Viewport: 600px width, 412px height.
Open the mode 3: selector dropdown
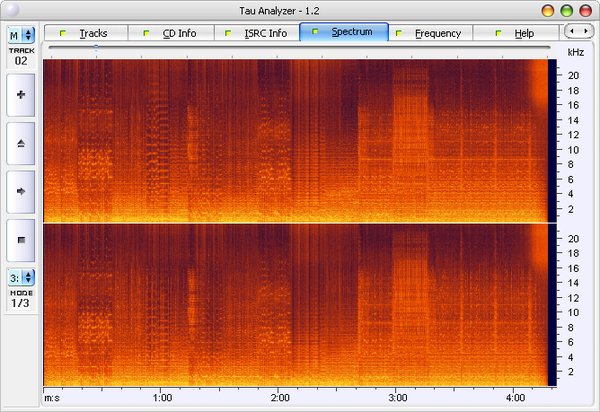coord(21,278)
